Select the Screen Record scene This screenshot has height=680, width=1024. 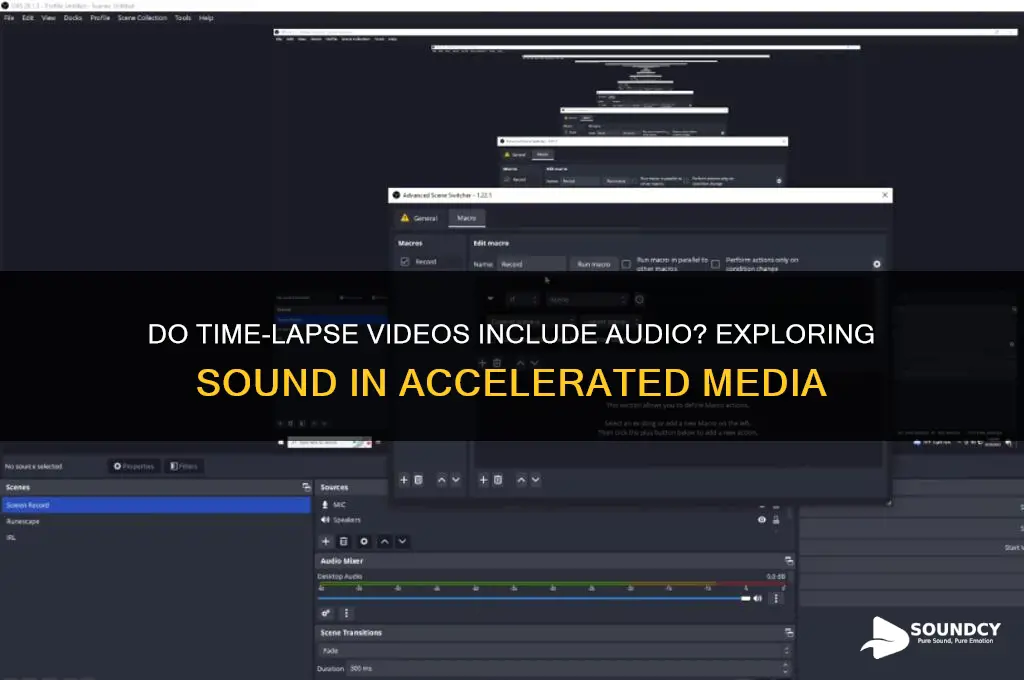pyautogui.click(x=156, y=505)
